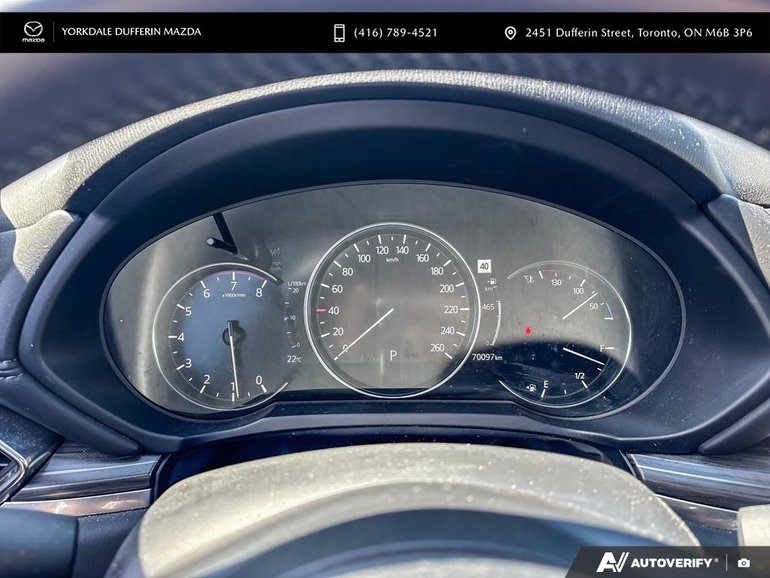The height and width of the screenshot is (578, 770).
Task: Click the location pin icon
Action: [x=510, y=33]
